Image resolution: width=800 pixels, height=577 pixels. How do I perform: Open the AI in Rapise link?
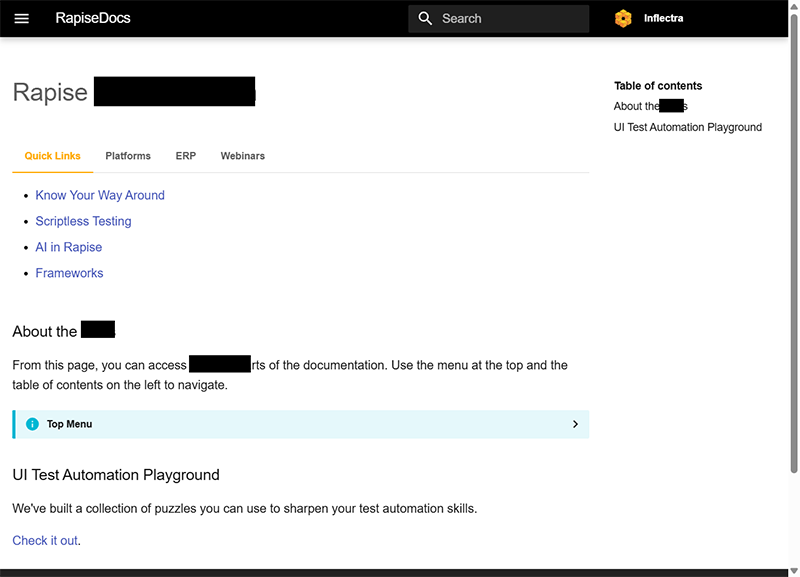(x=68, y=247)
